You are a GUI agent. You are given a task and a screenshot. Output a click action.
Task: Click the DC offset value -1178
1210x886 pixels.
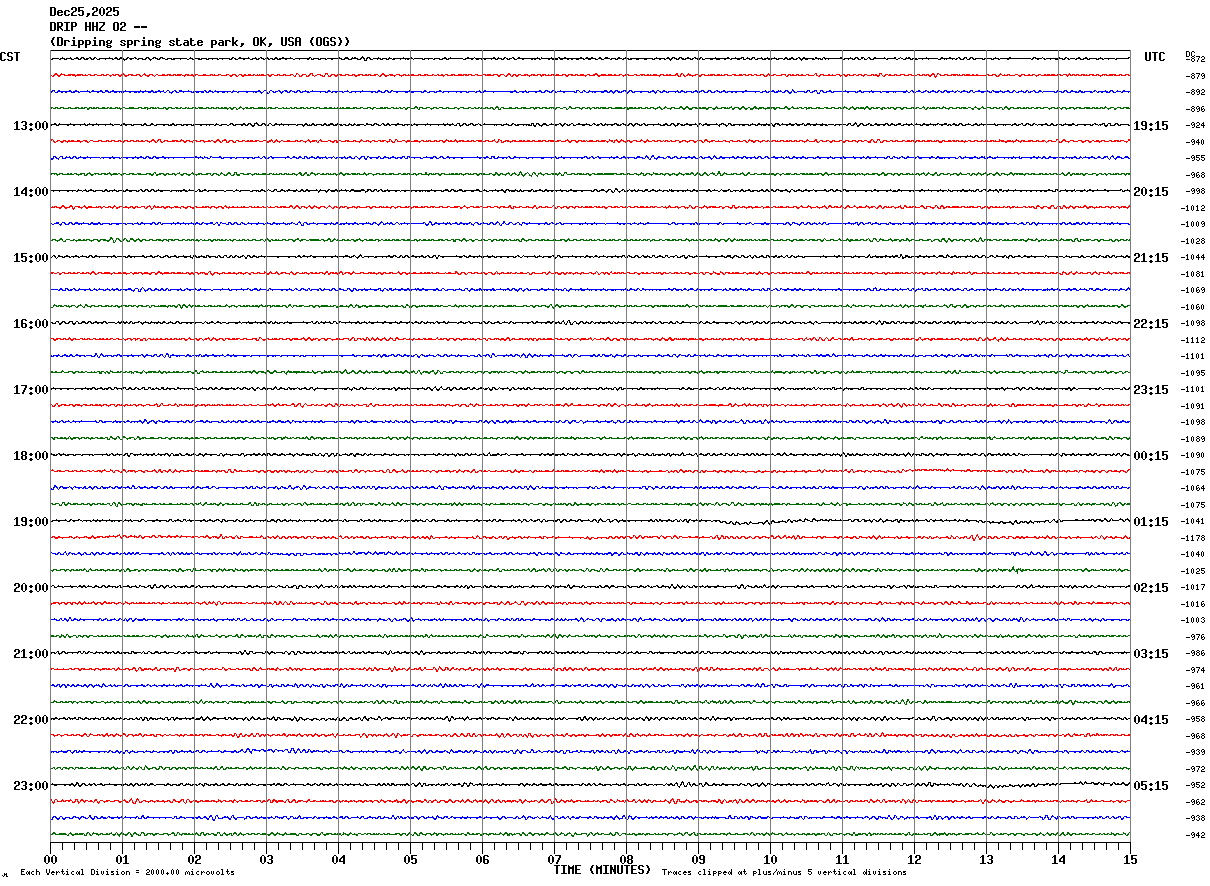click(x=1193, y=538)
